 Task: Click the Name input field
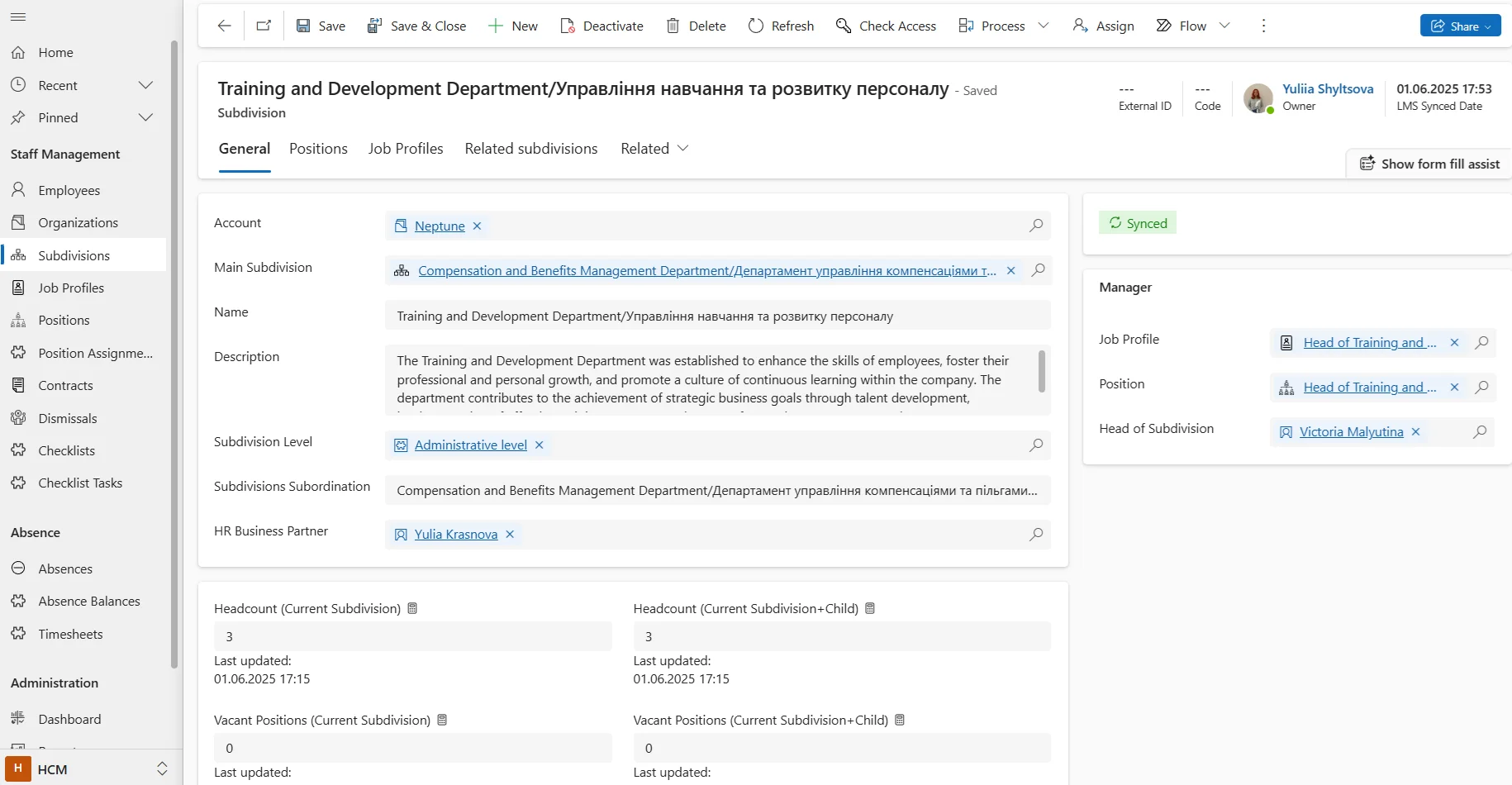(717, 316)
